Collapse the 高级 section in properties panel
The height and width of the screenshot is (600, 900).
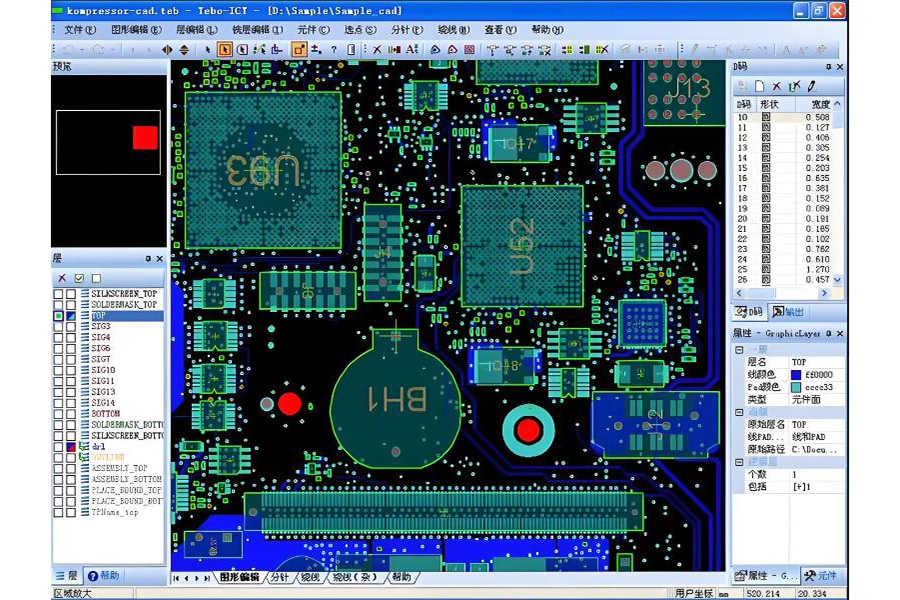[738, 412]
